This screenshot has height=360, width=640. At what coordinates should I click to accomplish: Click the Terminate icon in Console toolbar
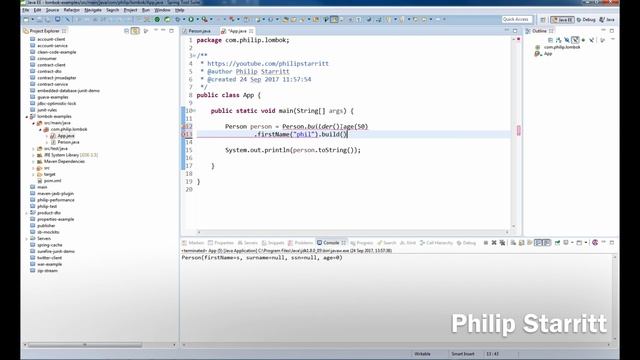[486, 243]
